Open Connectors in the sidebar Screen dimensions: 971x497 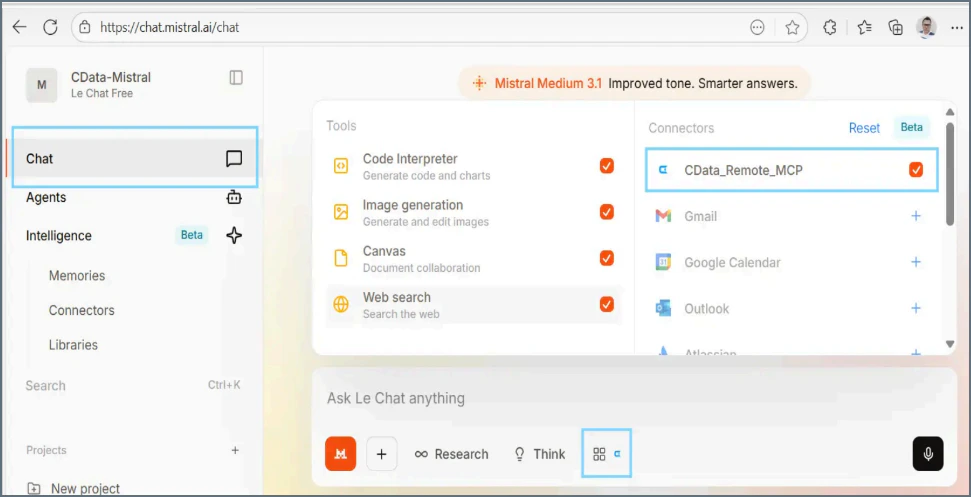coord(82,310)
